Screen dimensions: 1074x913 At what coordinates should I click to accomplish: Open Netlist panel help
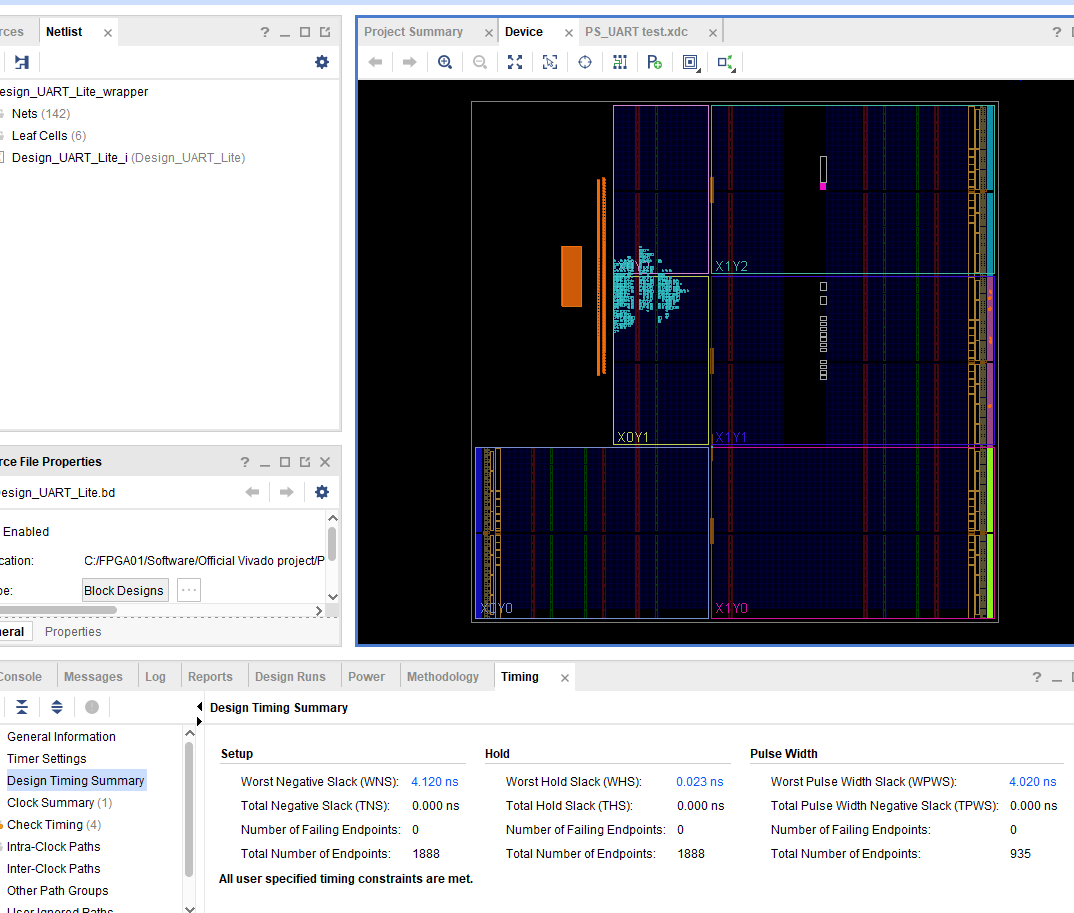[265, 32]
